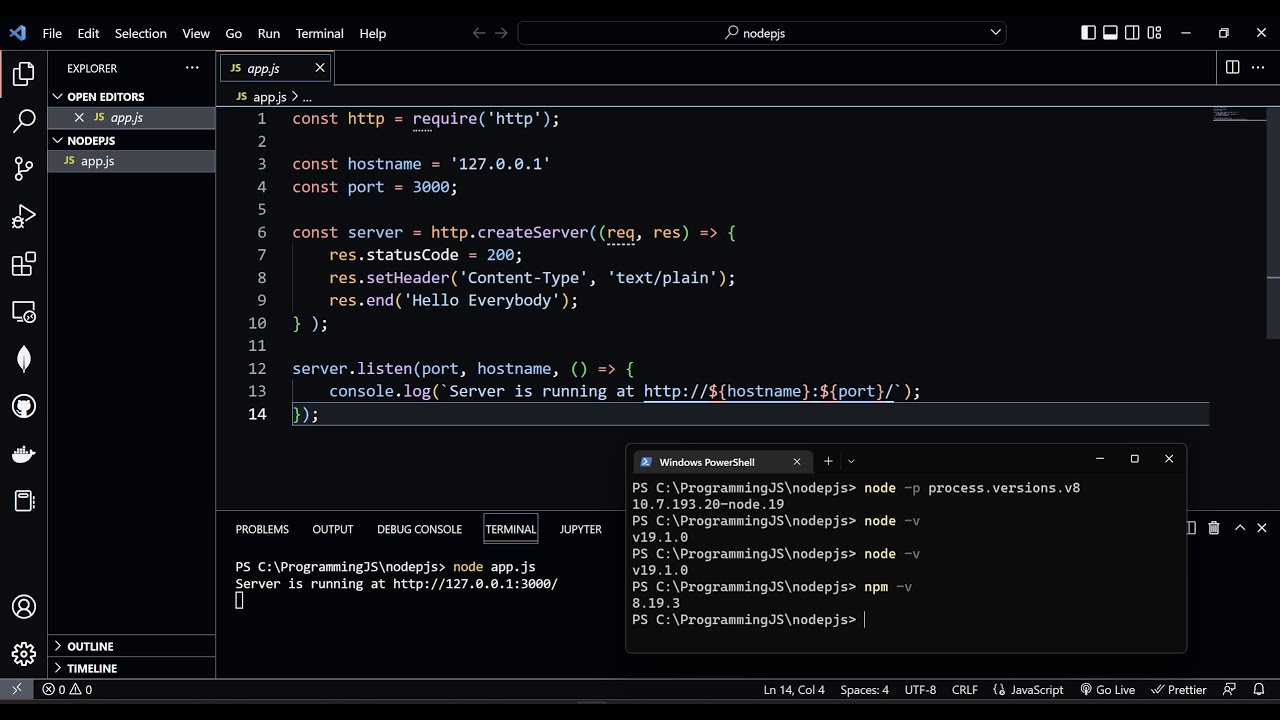Click Spaces: 4 indentation status item
Viewport: 1280px width, 720px height.
click(864, 689)
